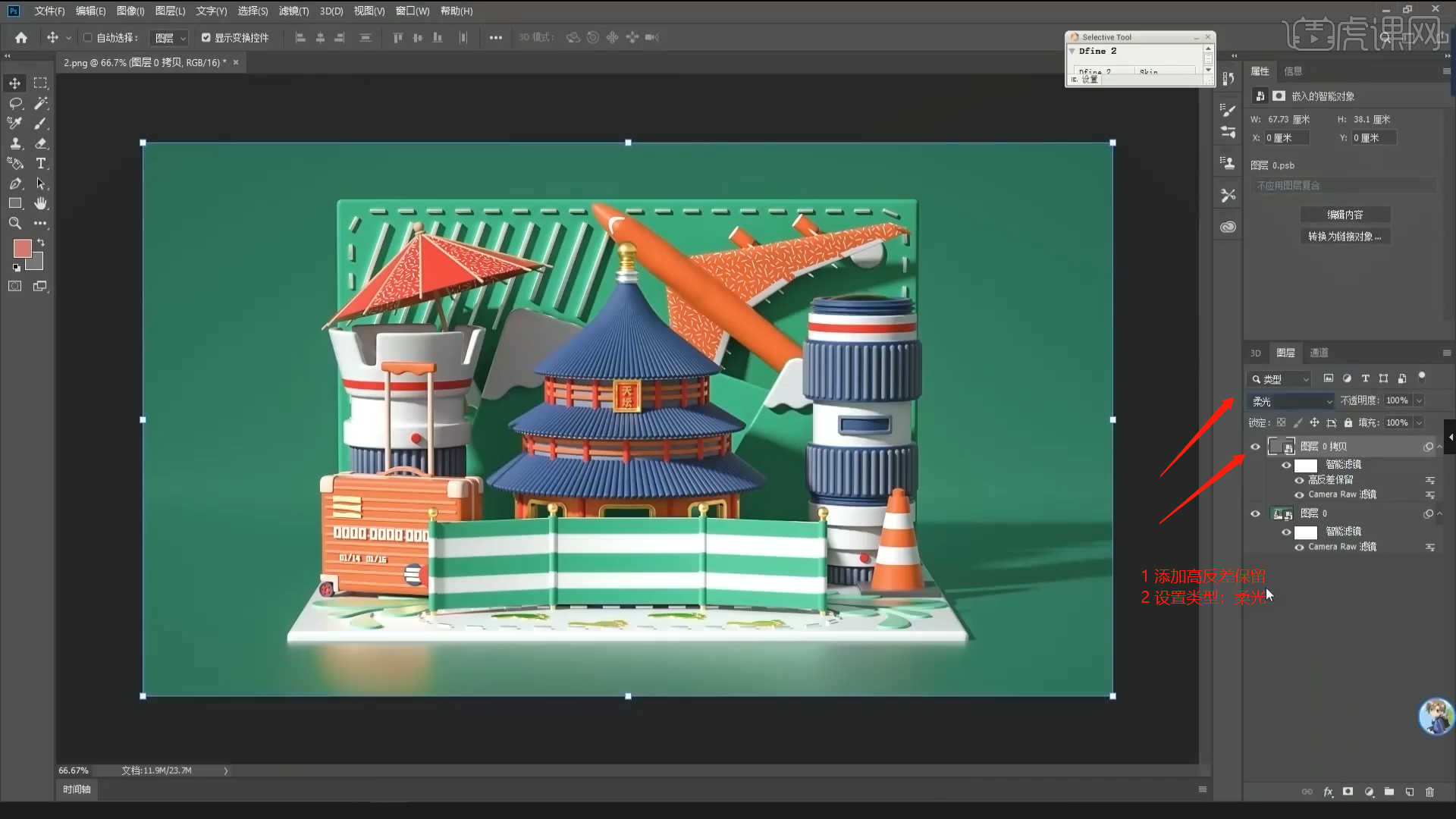Open the 柔光 blend mode dropdown
1456x819 pixels.
(x=1291, y=401)
